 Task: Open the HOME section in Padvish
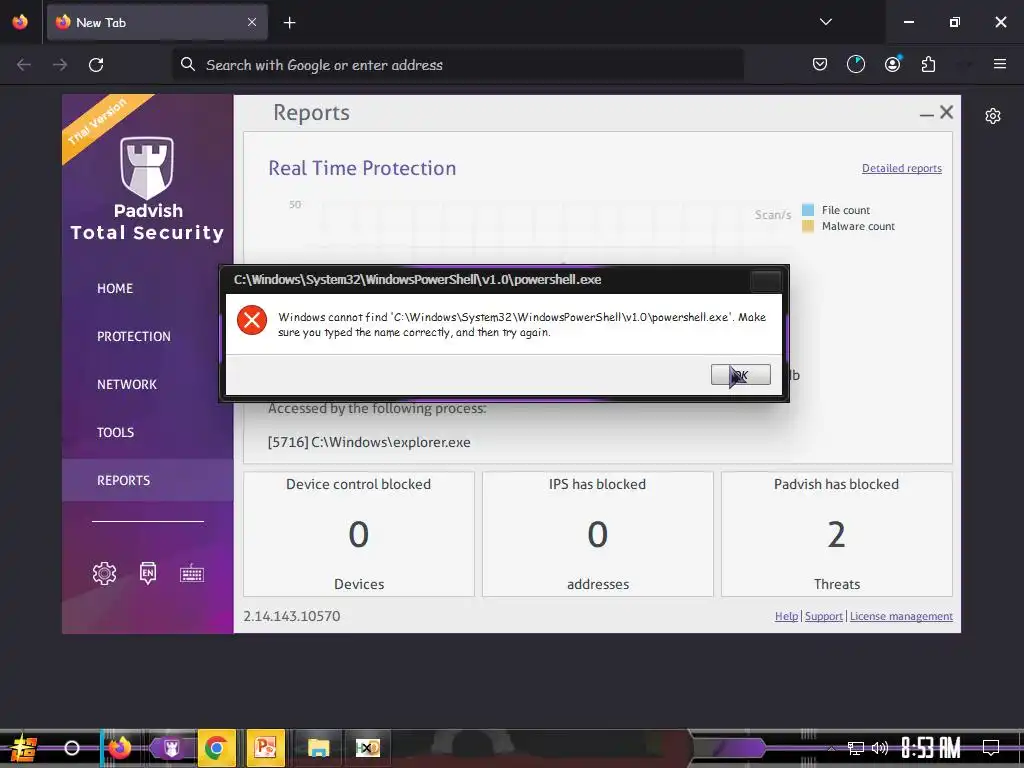pos(115,288)
